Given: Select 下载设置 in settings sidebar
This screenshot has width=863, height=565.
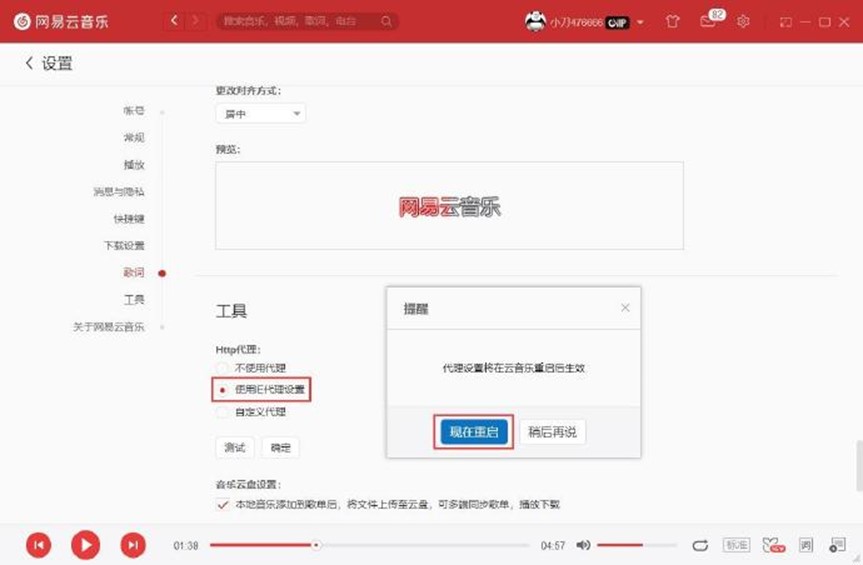Looking at the screenshot, I should click(124, 245).
